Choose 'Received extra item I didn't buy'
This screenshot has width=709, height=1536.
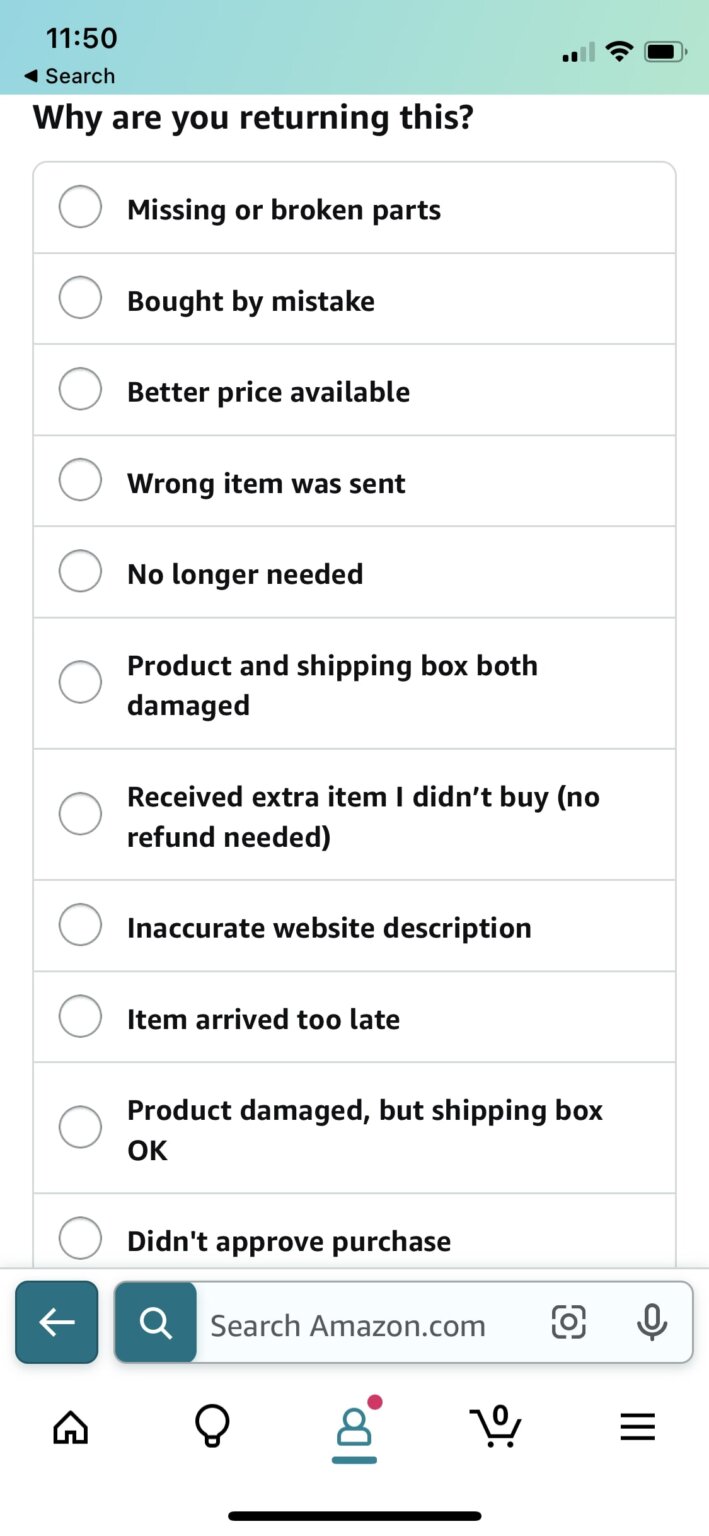pos(80,813)
